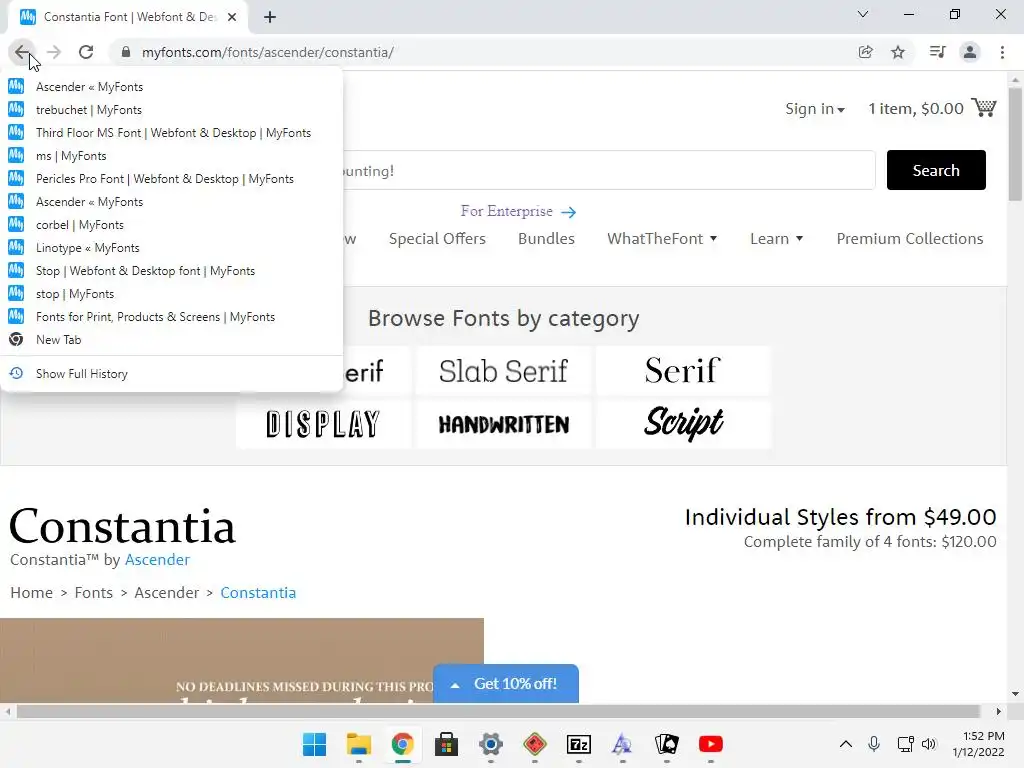Click the Chrome taskbar icon
This screenshot has width=1024, height=768.
coord(402,744)
